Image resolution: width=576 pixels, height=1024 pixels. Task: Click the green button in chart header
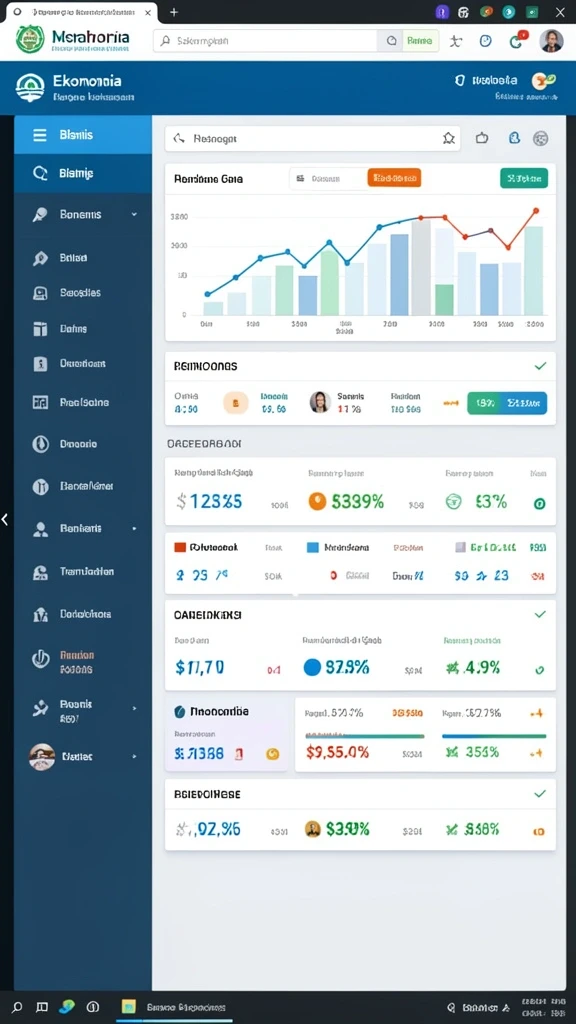[524, 178]
